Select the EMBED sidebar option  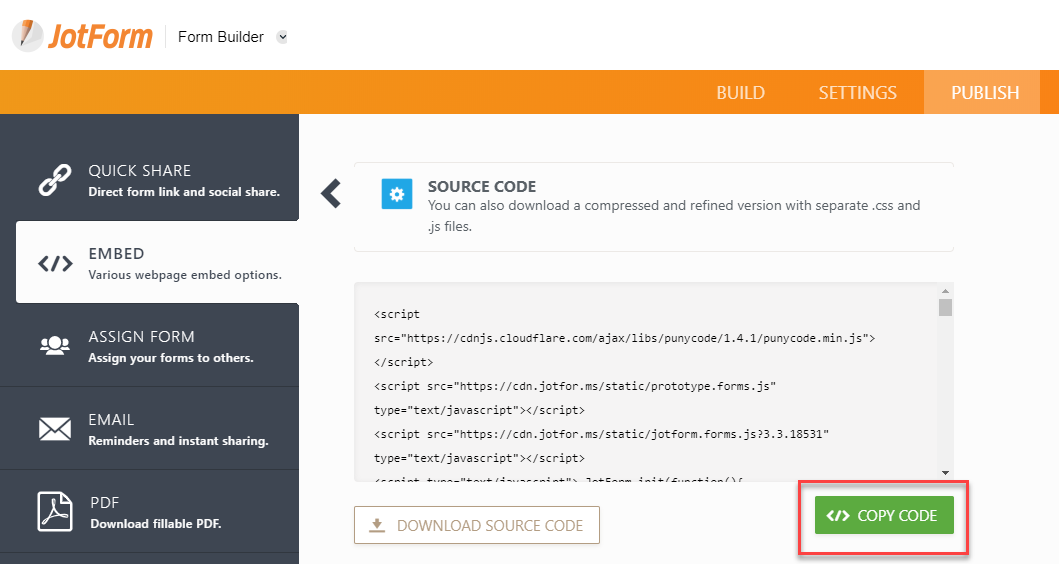pyautogui.click(x=157, y=262)
